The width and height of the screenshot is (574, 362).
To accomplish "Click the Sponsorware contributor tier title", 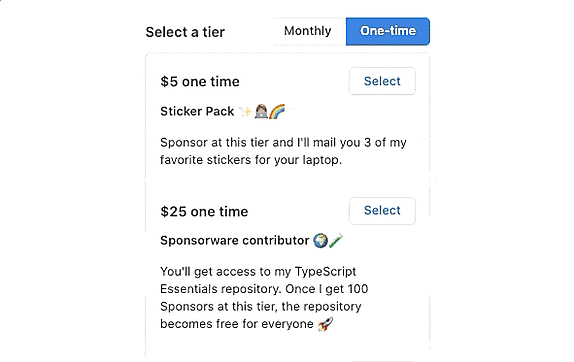I will [x=235, y=240].
